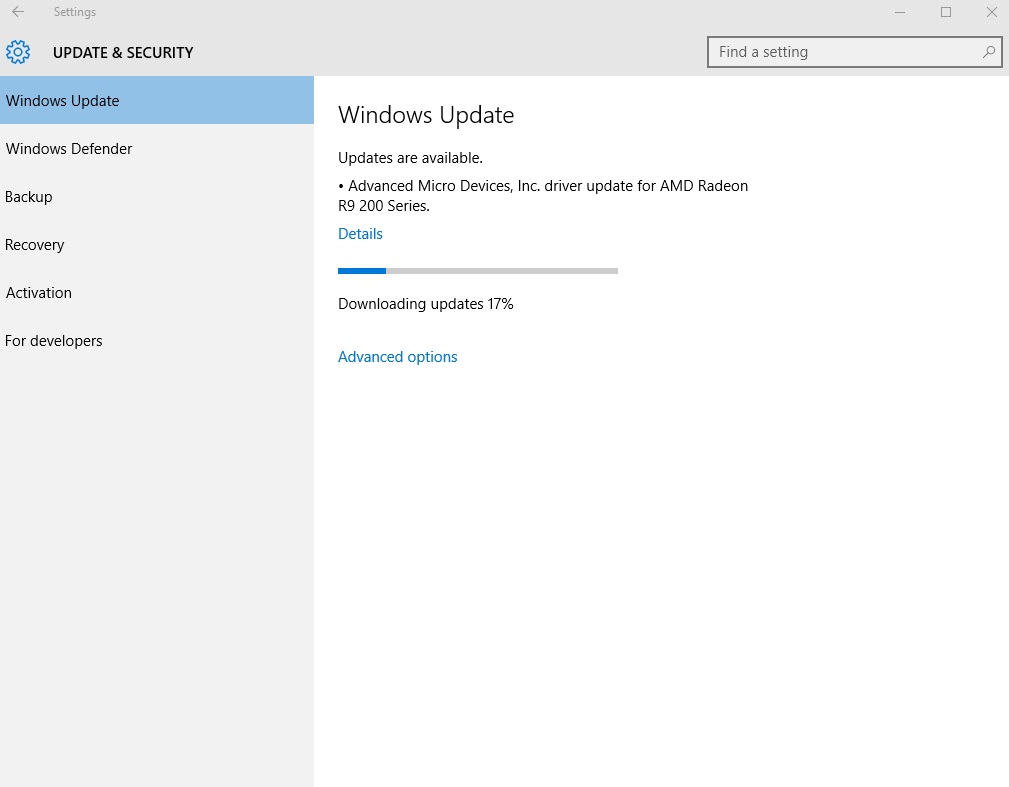Image resolution: width=1009 pixels, height=787 pixels.
Task: Click the back arrow in title bar
Action: click(18, 12)
